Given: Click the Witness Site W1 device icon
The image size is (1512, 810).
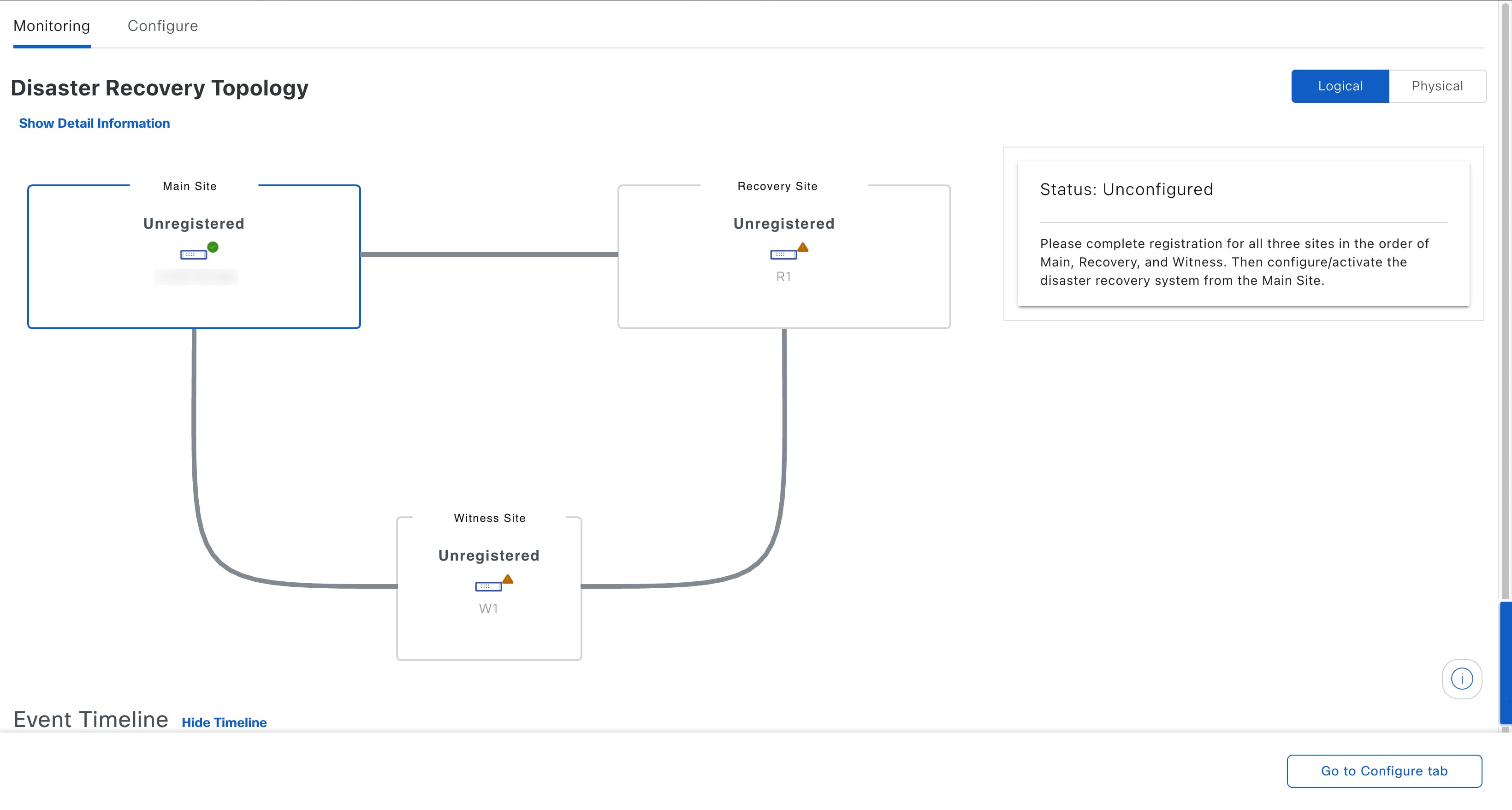Looking at the screenshot, I should (488, 586).
